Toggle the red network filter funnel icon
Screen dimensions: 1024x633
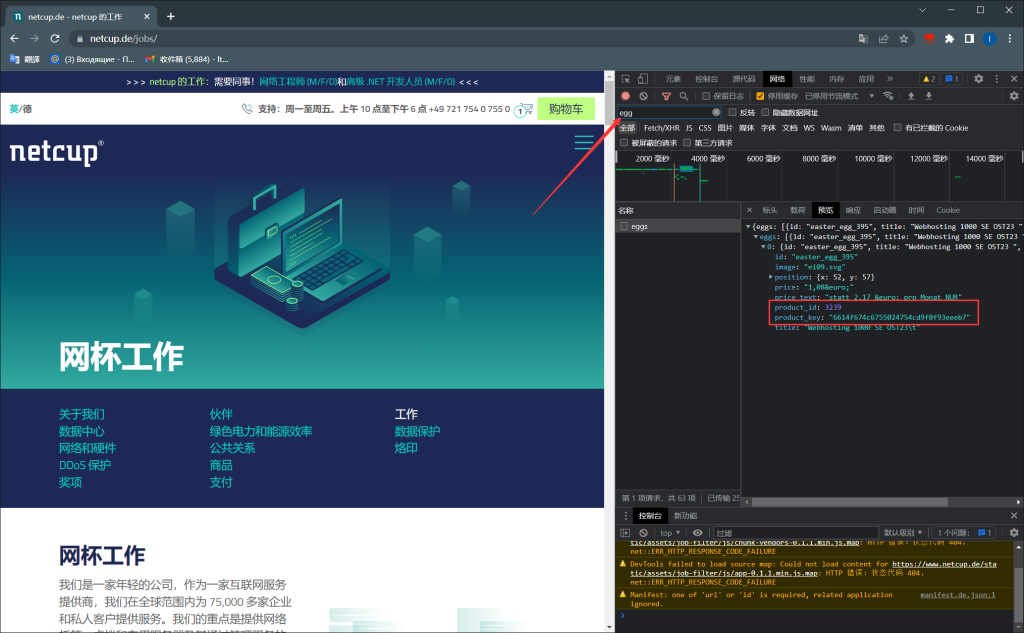click(x=666, y=96)
